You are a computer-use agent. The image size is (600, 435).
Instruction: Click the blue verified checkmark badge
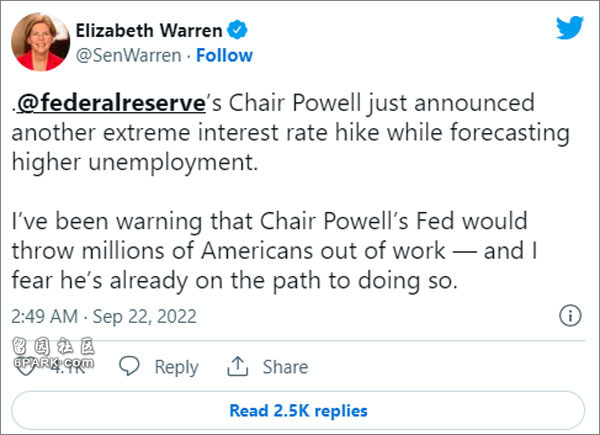[237, 30]
